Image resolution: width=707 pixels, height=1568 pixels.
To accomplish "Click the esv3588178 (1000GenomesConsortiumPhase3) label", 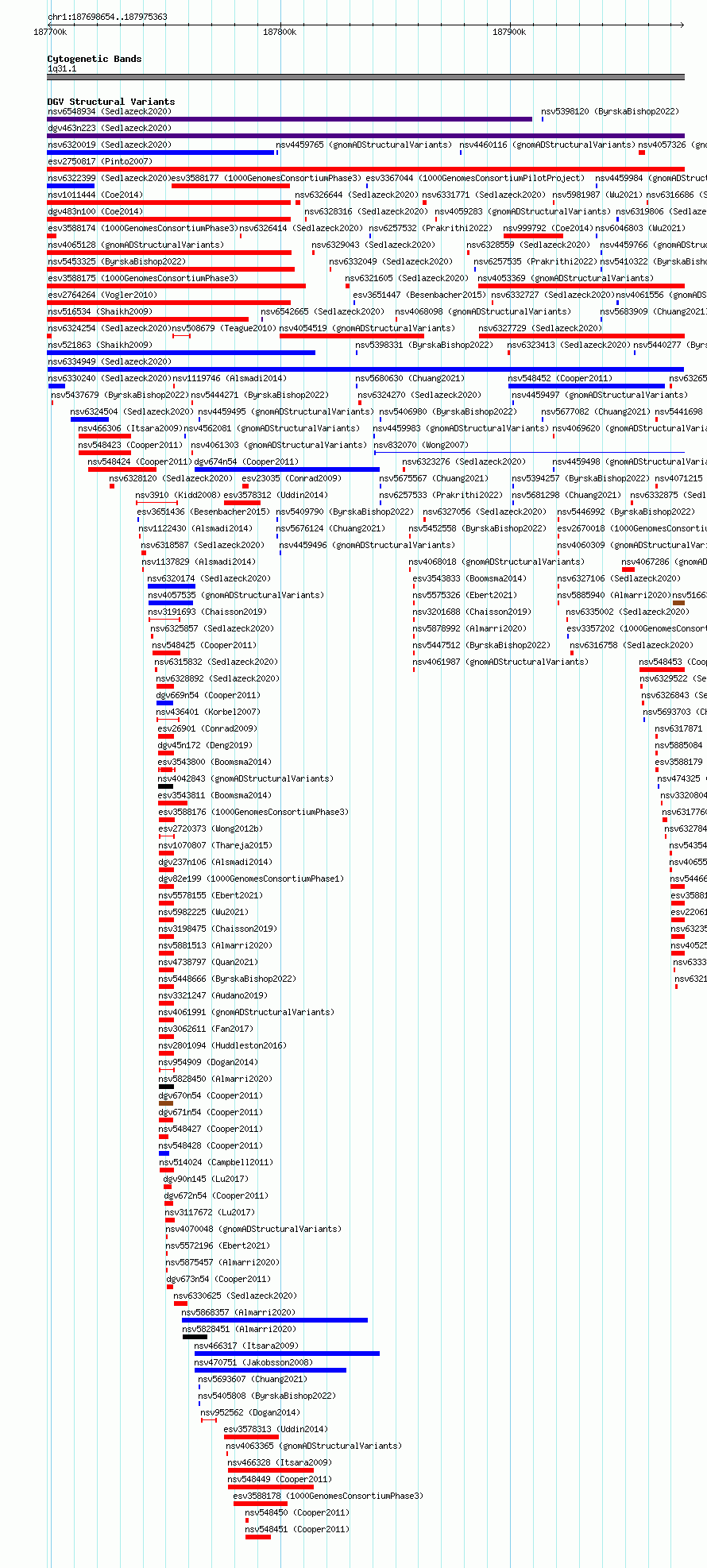I will [x=328, y=1497].
